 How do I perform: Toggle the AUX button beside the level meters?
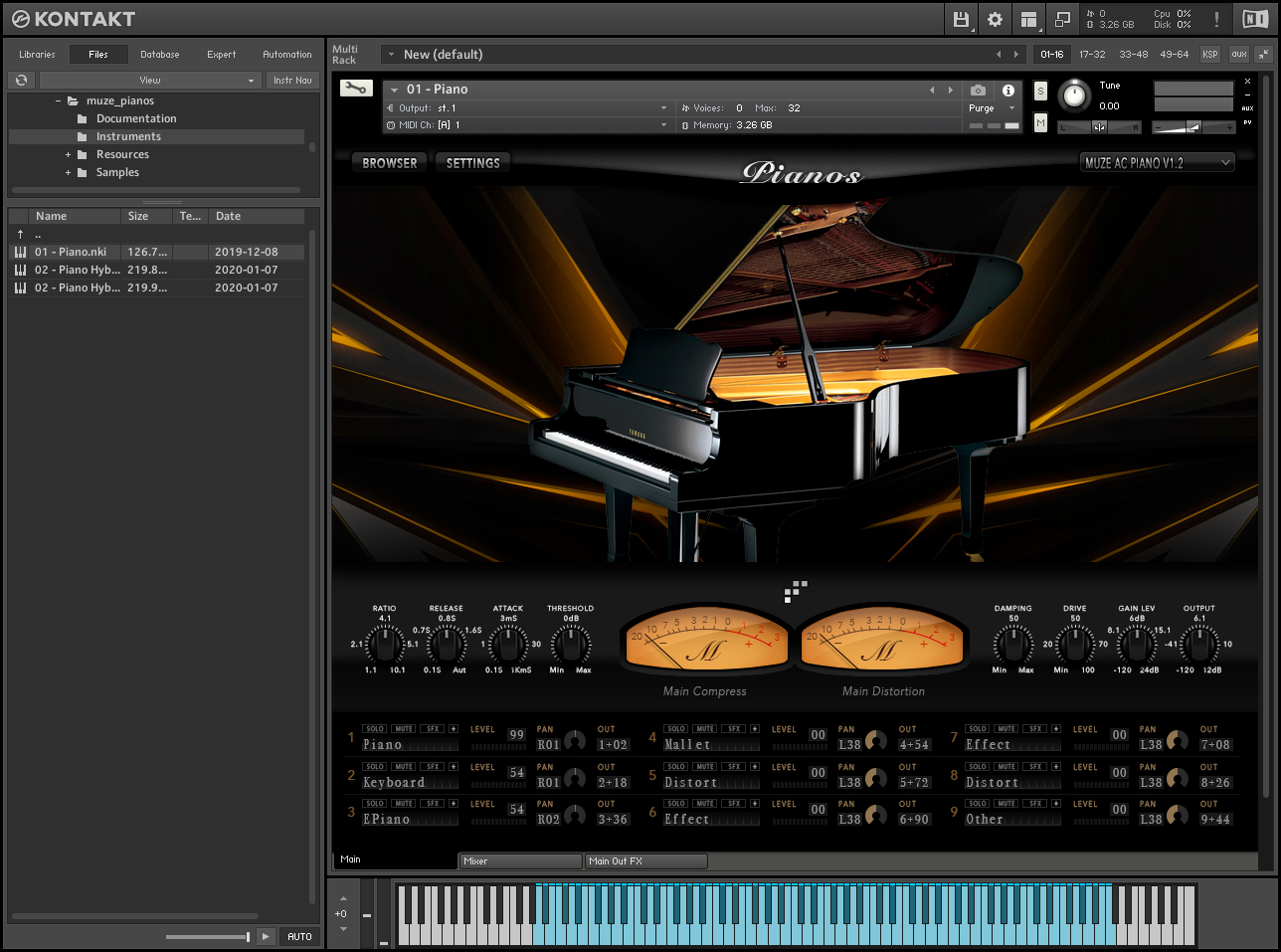[x=1247, y=108]
